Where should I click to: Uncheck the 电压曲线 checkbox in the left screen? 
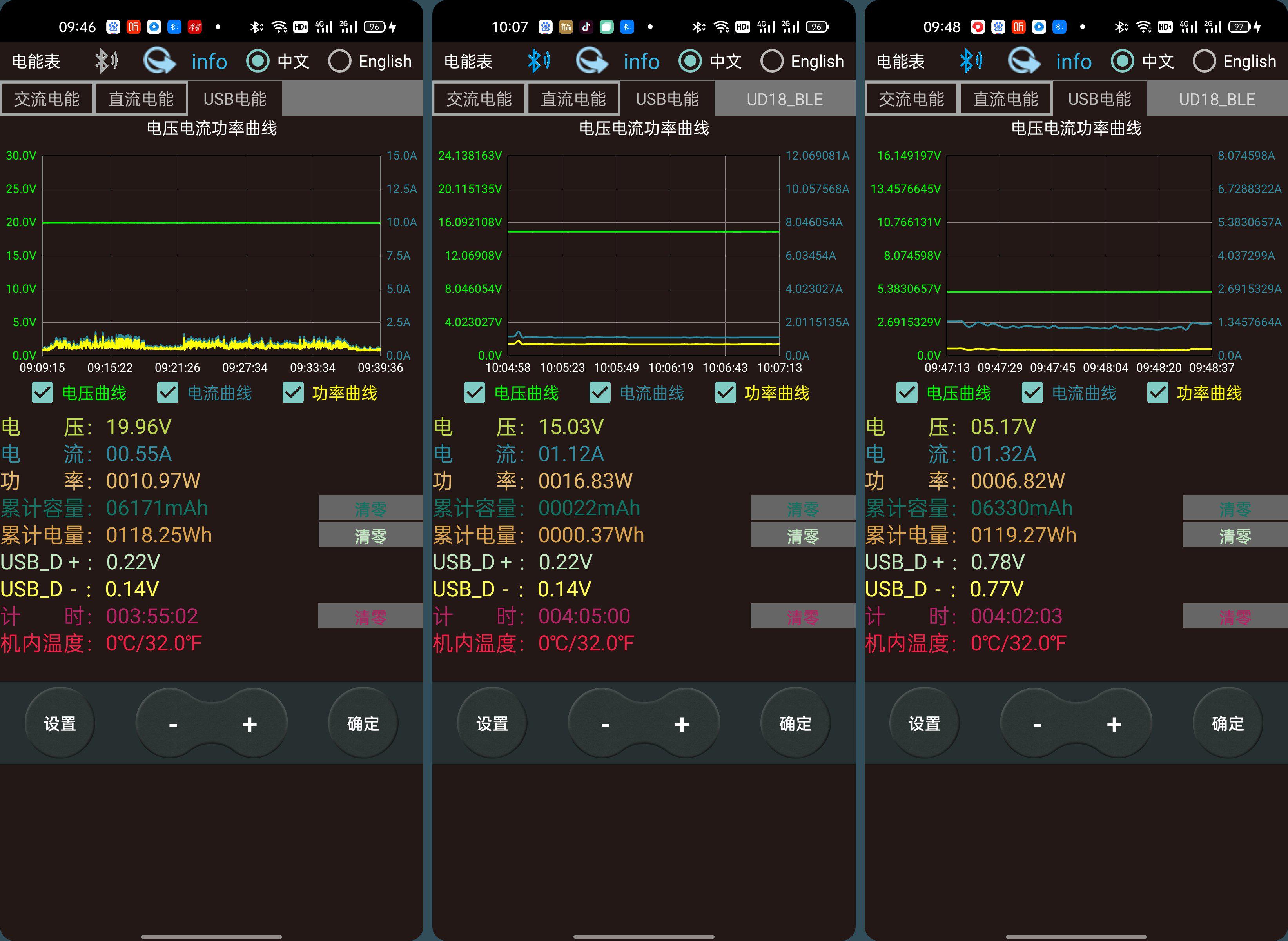(43, 393)
